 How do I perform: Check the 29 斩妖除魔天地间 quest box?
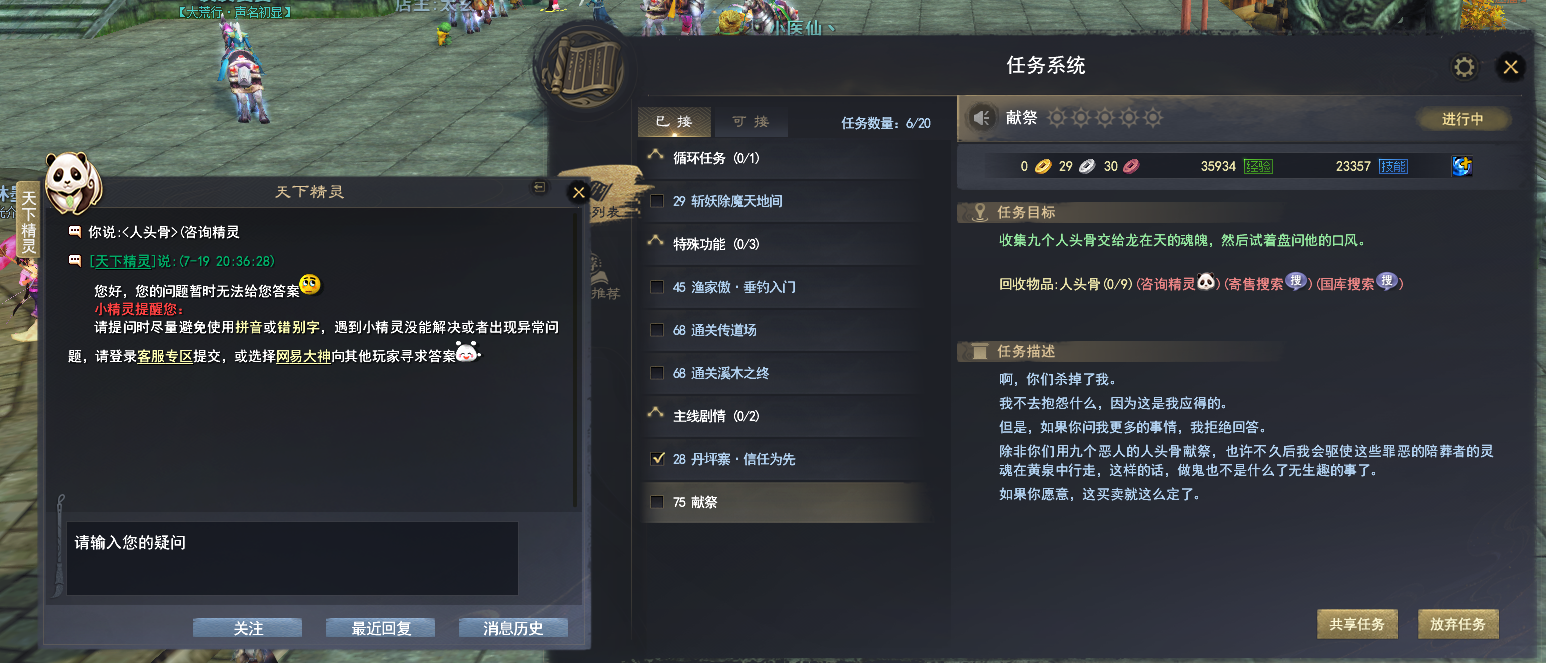point(657,201)
